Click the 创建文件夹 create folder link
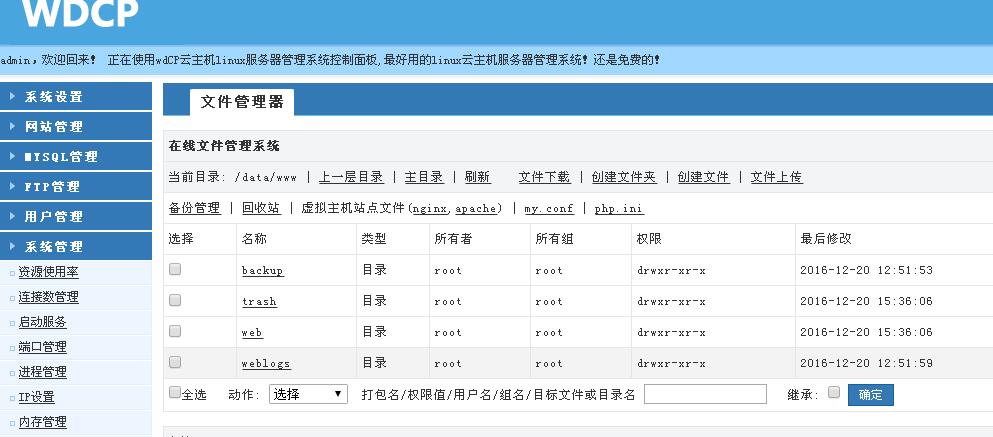The width and height of the screenshot is (993, 437). point(624,177)
